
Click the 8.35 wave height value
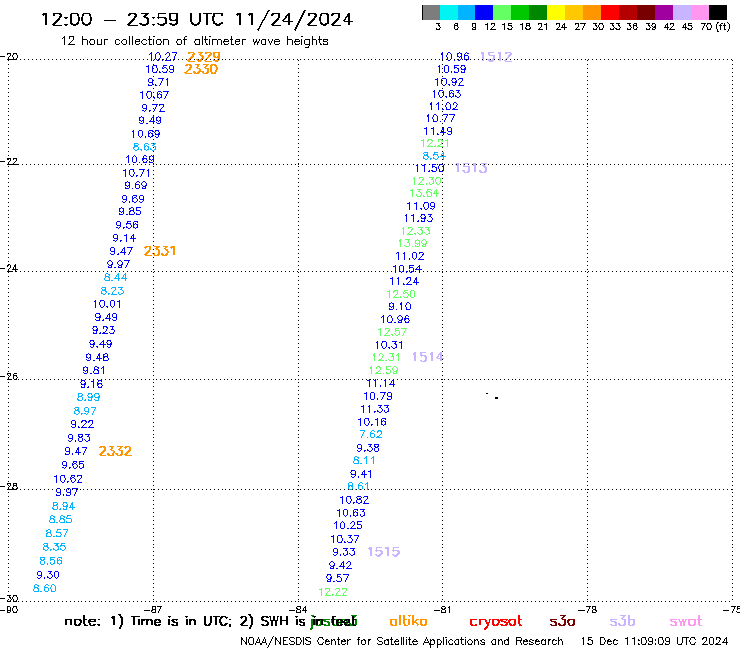(54, 547)
